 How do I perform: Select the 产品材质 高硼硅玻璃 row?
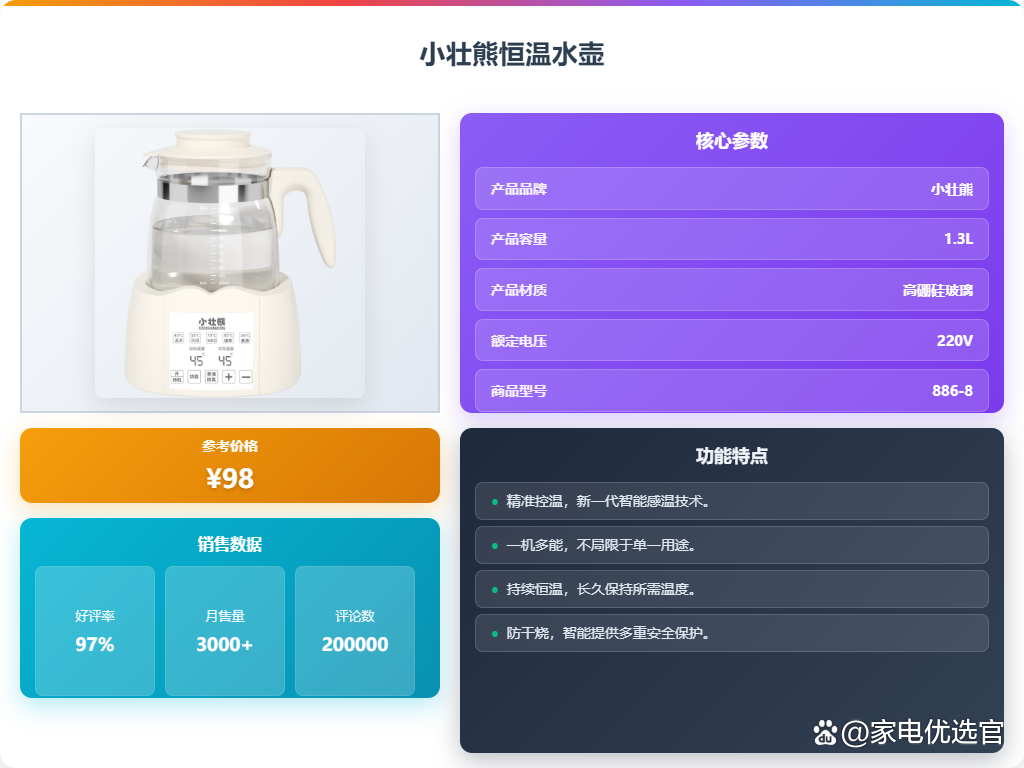(x=731, y=290)
